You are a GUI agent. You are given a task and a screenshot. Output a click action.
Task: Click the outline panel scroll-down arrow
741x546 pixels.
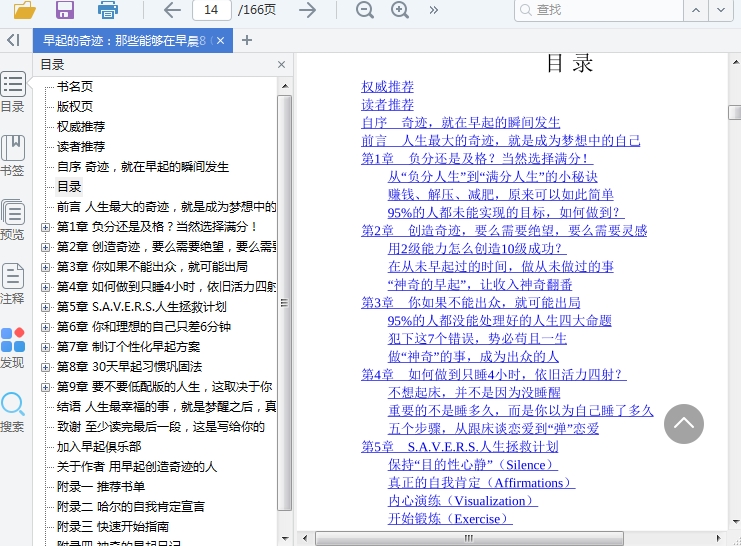point(285,538)
